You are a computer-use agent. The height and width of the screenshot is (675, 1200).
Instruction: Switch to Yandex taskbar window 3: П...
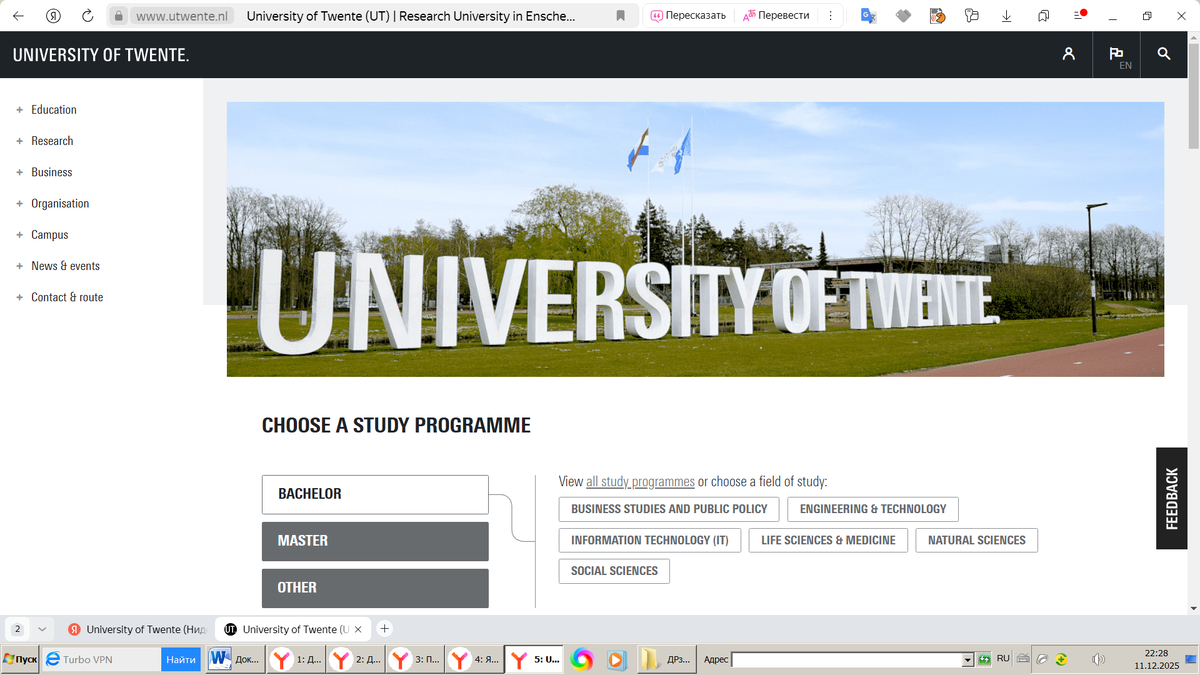(415, 660)
